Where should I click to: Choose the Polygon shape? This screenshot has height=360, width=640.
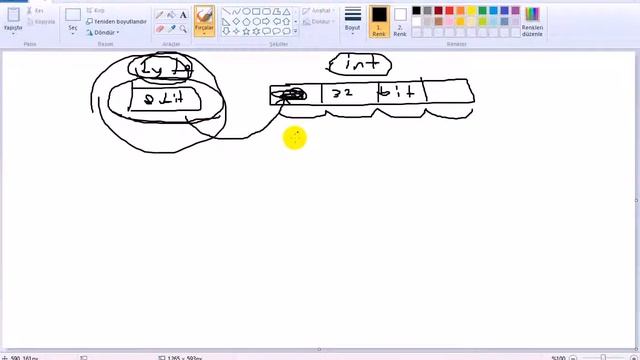[x=276, y=12]
